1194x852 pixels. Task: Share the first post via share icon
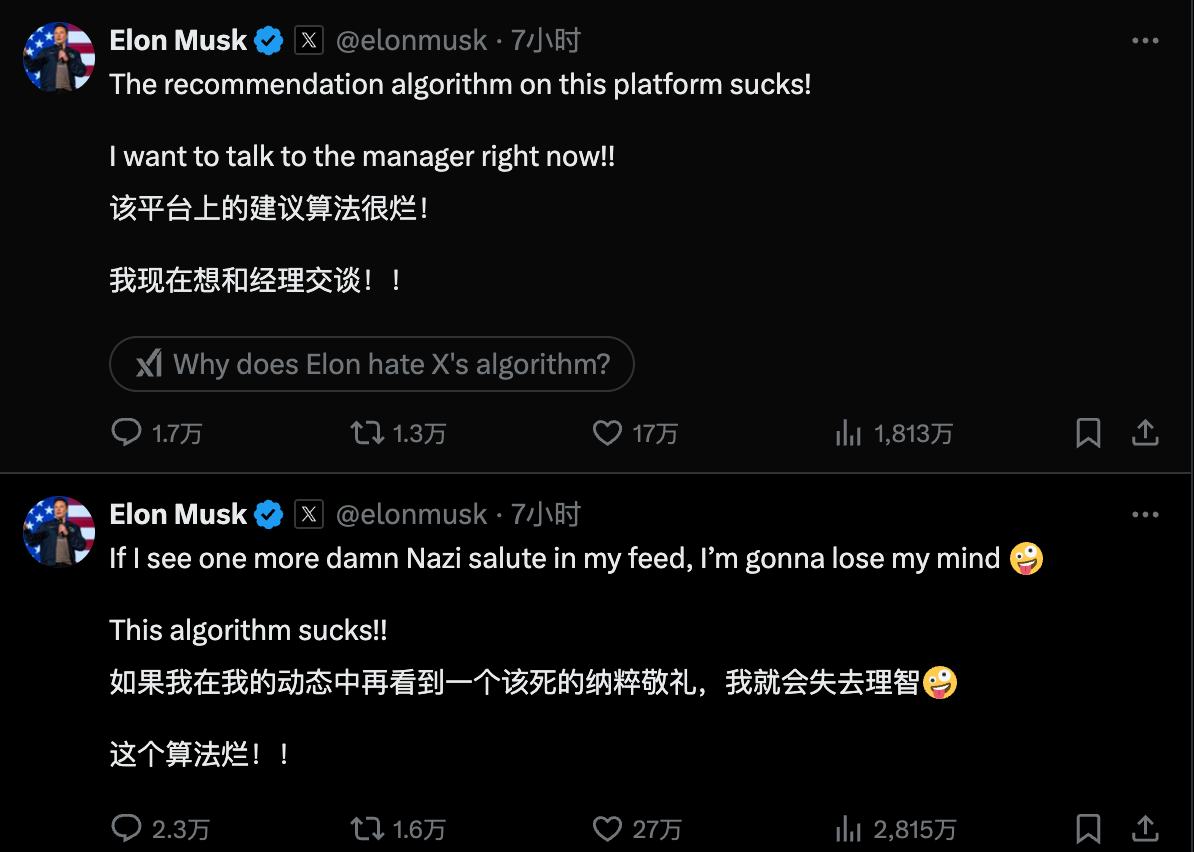pyautogui.click(x=1145, y=432)
